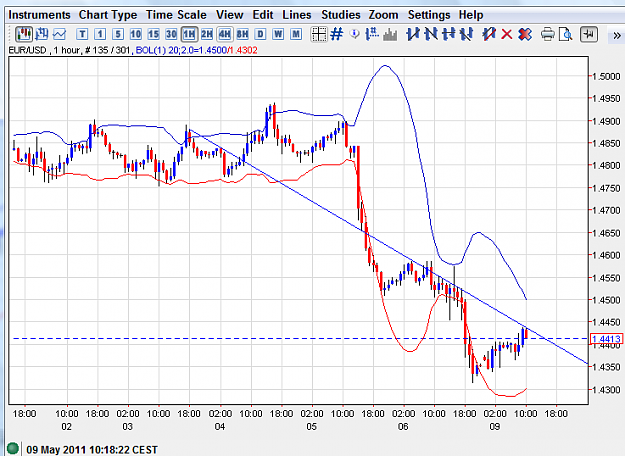Open the Edit menu
625x456 pixels.
(x=263, y=15)
